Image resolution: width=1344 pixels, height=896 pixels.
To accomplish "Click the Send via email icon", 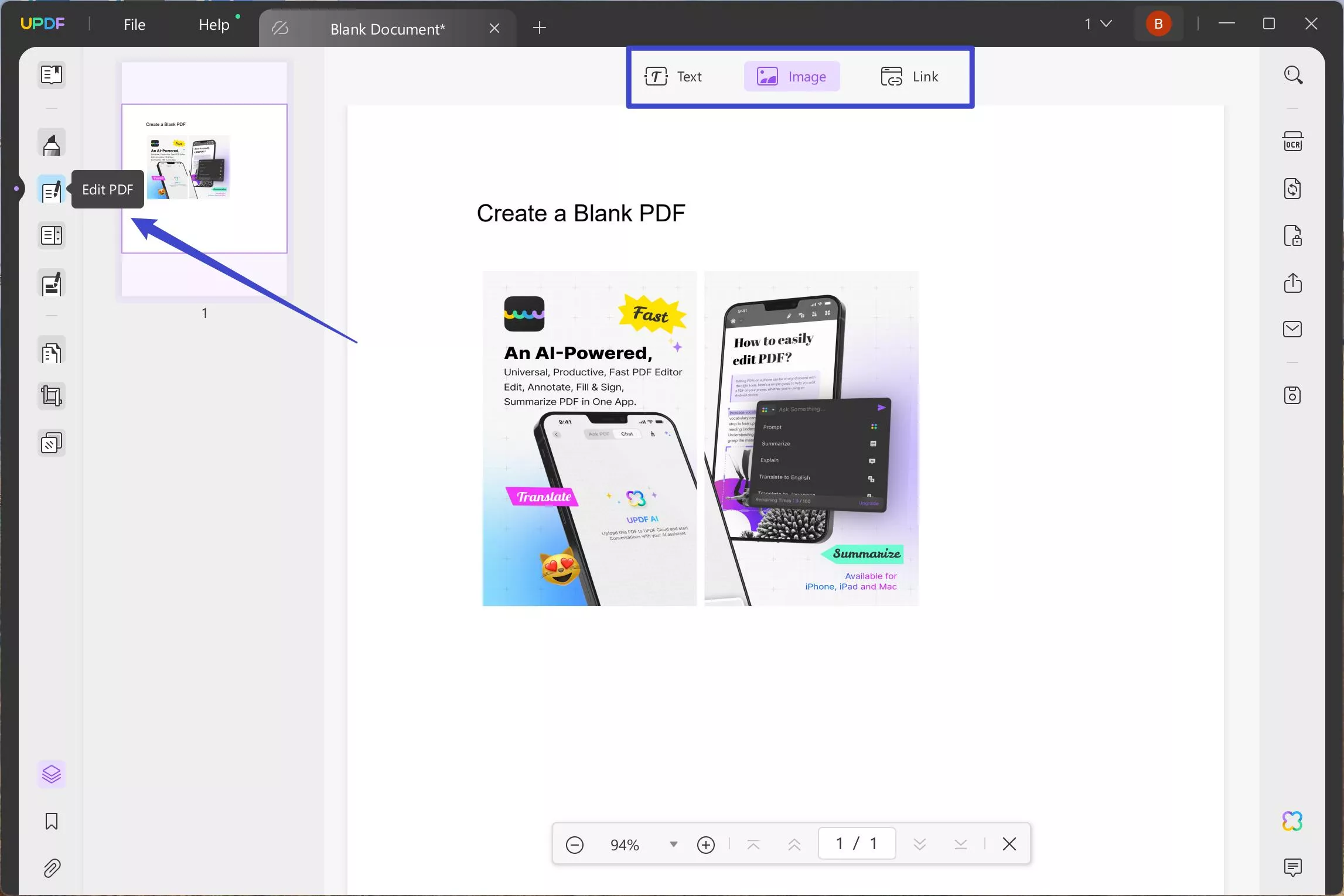I will tap(1292, 329).
